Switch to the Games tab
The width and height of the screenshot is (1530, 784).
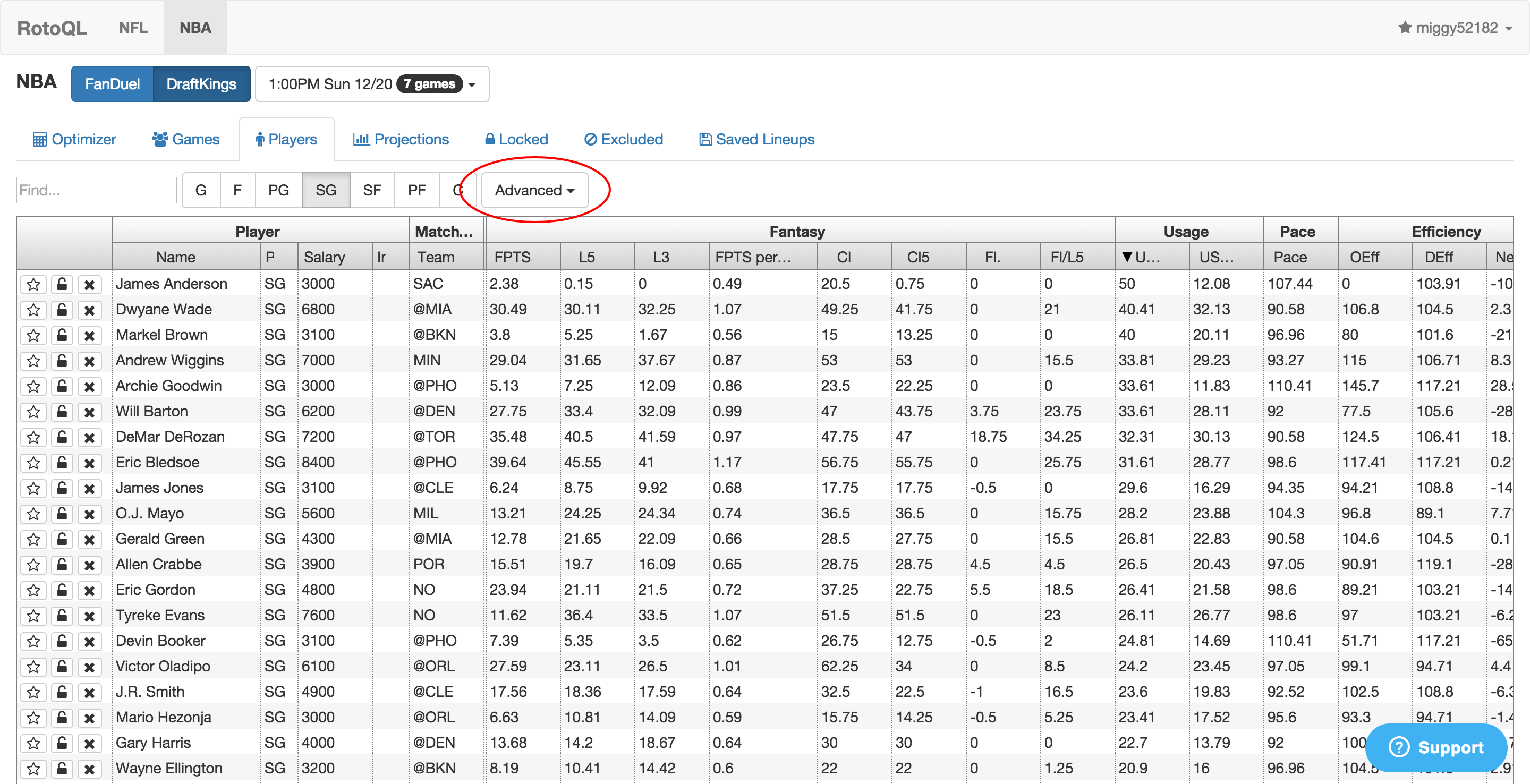point(186,139)
